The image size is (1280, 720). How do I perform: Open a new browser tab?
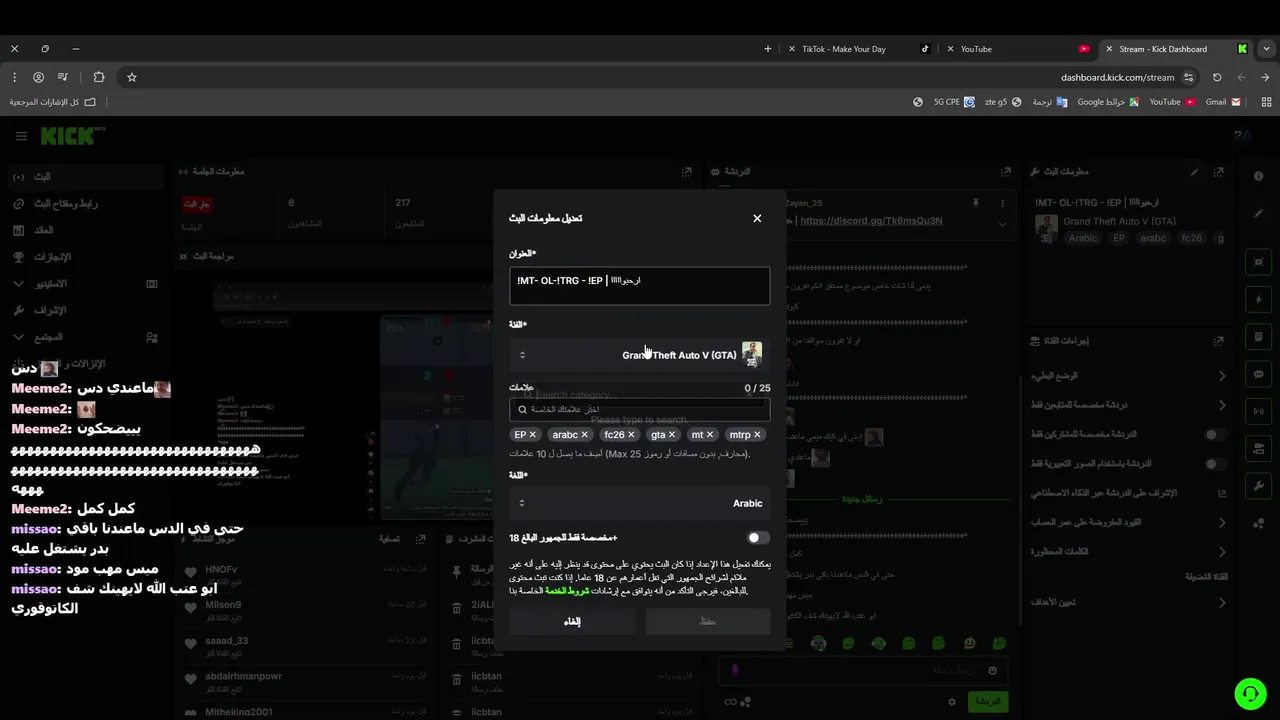tap(768, 49)
